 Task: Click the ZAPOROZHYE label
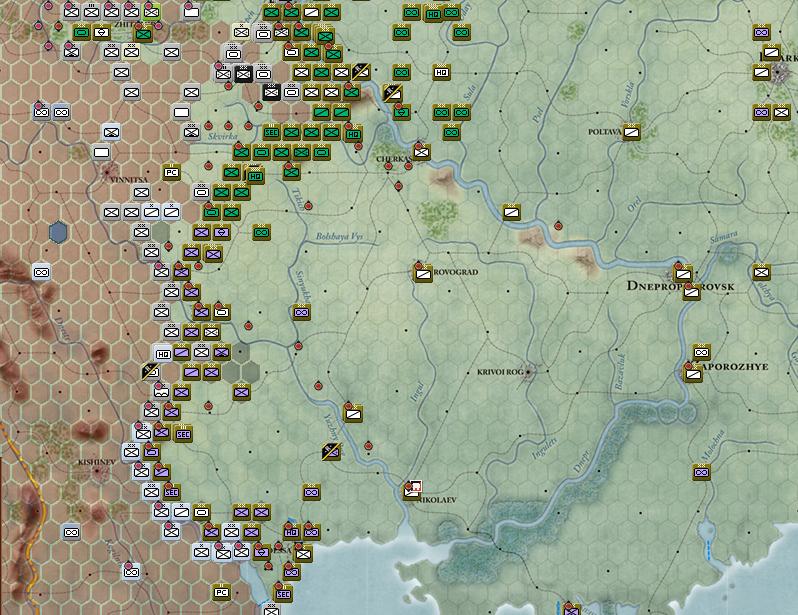click(x=736, y=367)
